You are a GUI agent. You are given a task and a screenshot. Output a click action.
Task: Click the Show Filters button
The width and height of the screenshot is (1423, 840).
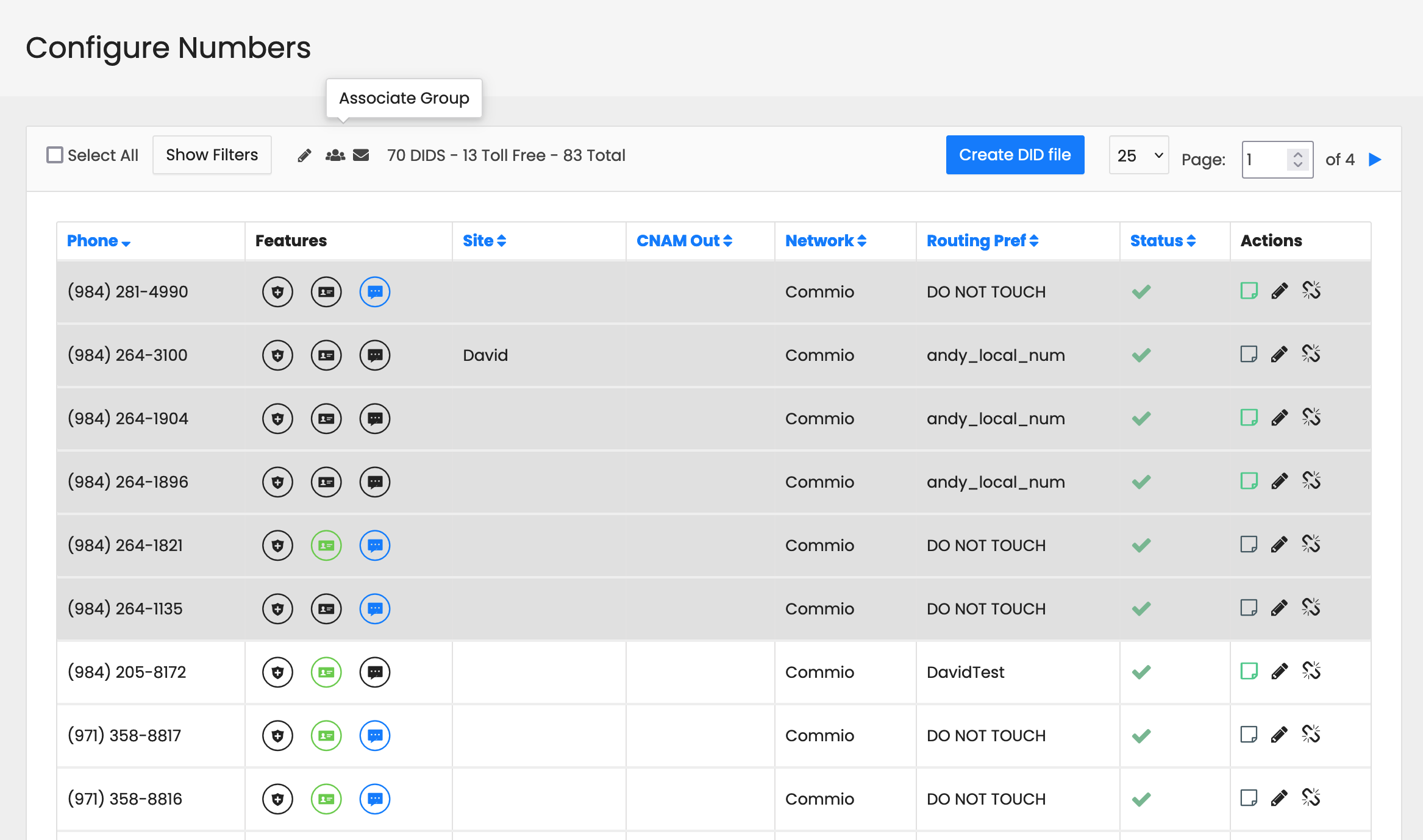(212, 155)
